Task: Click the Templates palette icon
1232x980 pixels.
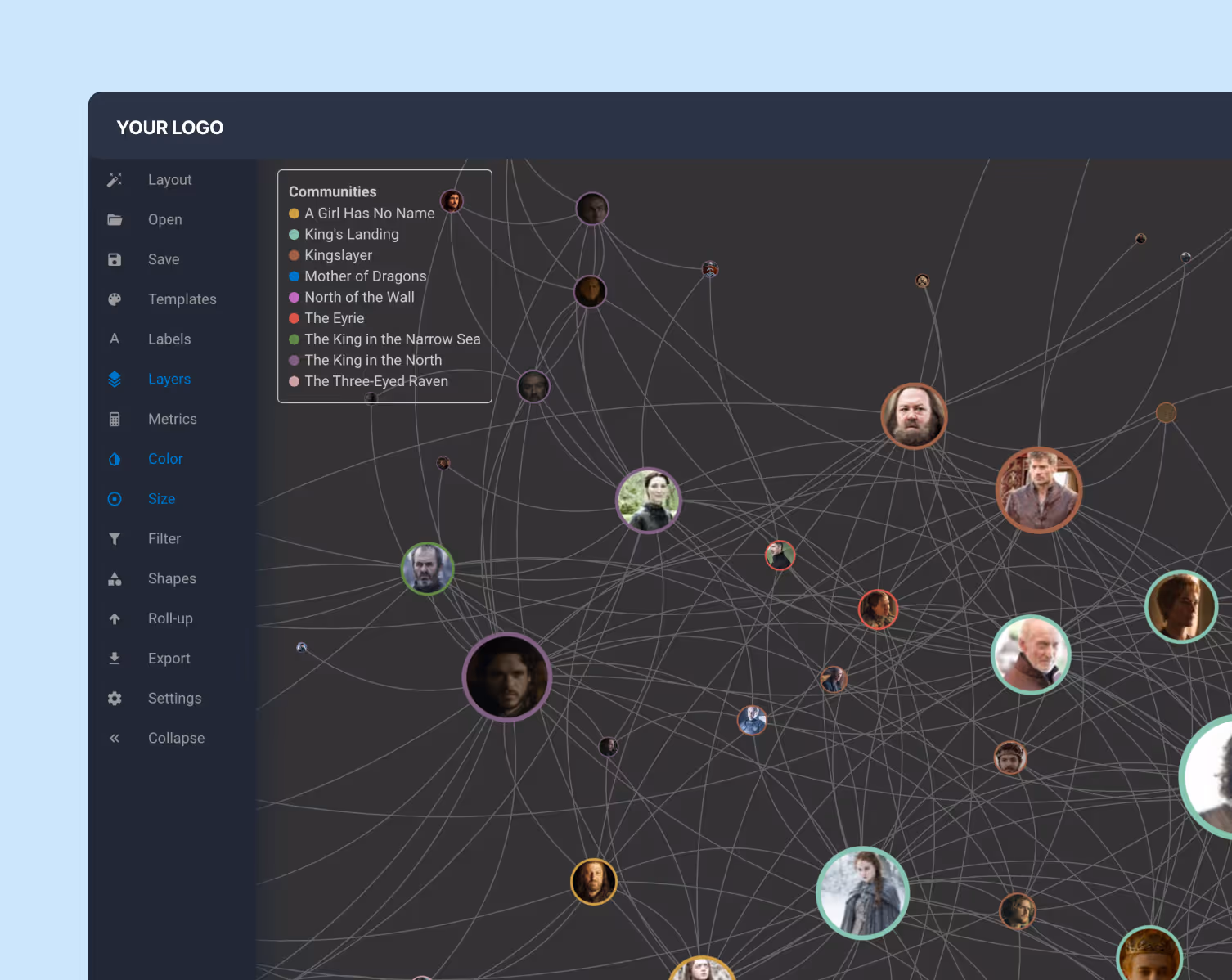Action: (x=115, y=299)
